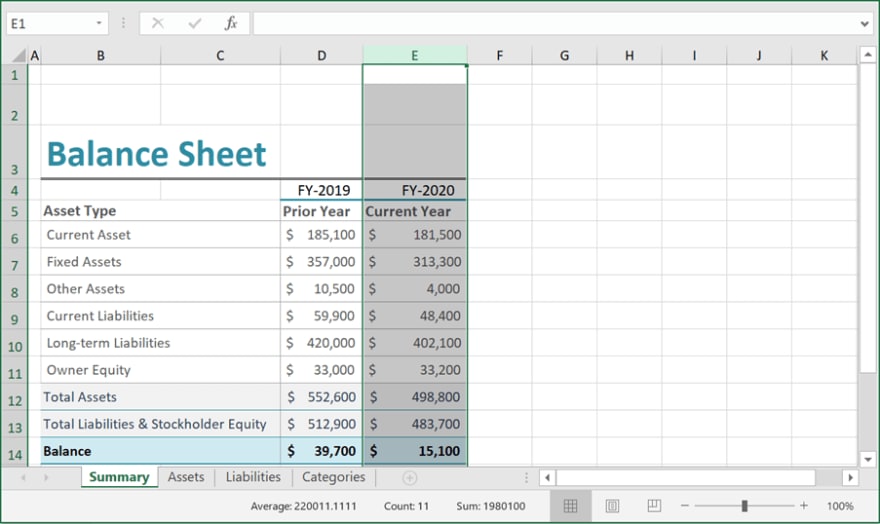This screenshot has height=524, width=880.
Task: Click the Current Asset row label
Action: click(x=88, y=235)
